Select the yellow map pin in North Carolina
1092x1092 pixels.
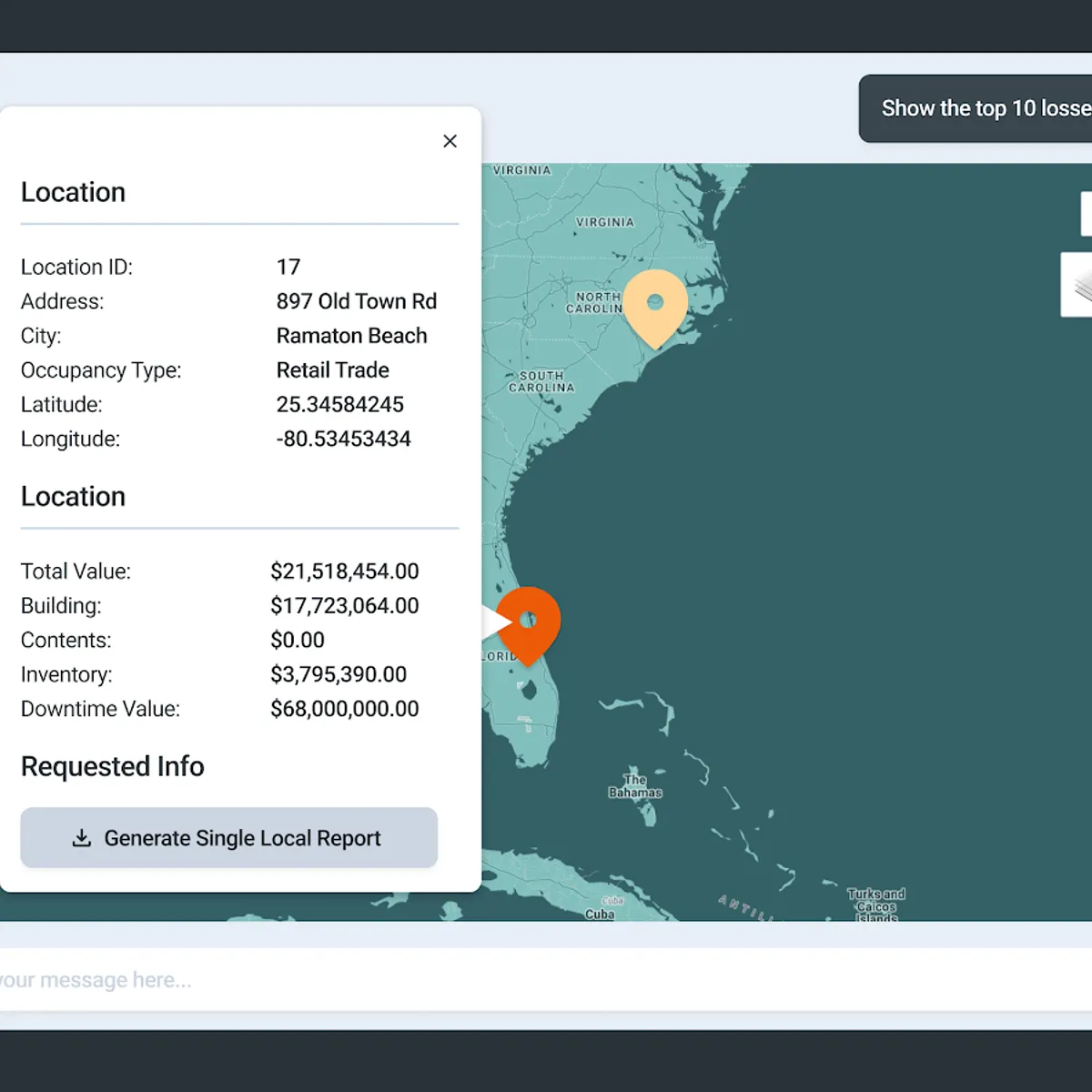(x=655, y=308)
